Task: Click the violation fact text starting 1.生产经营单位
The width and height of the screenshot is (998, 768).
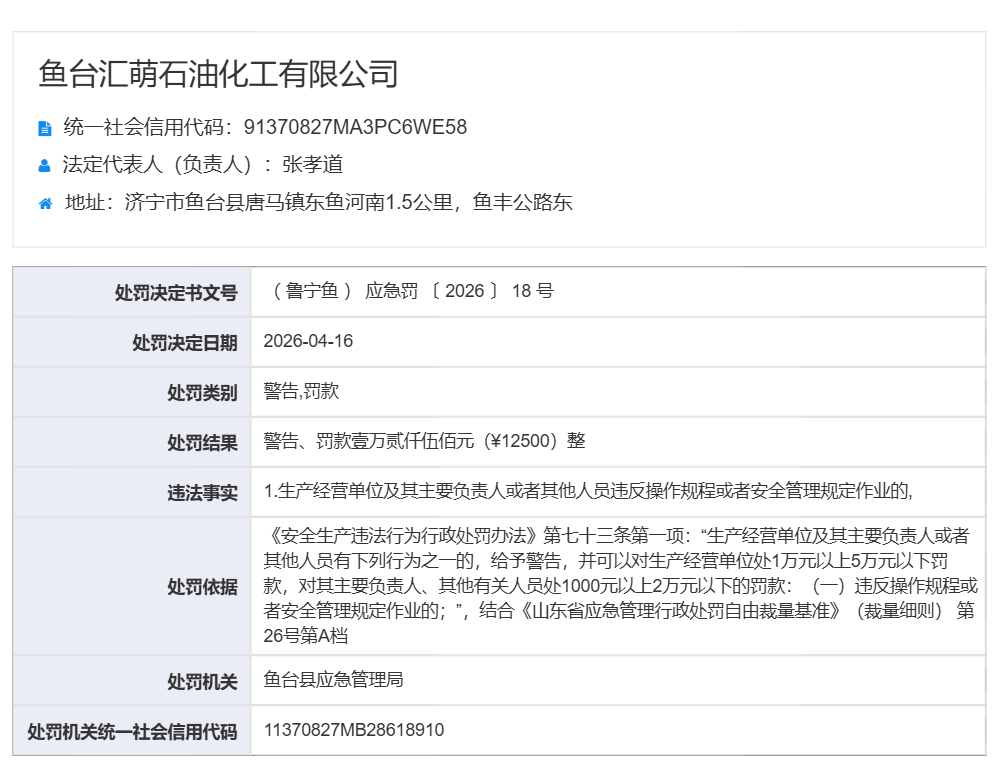Action: (x=589, y=491)
